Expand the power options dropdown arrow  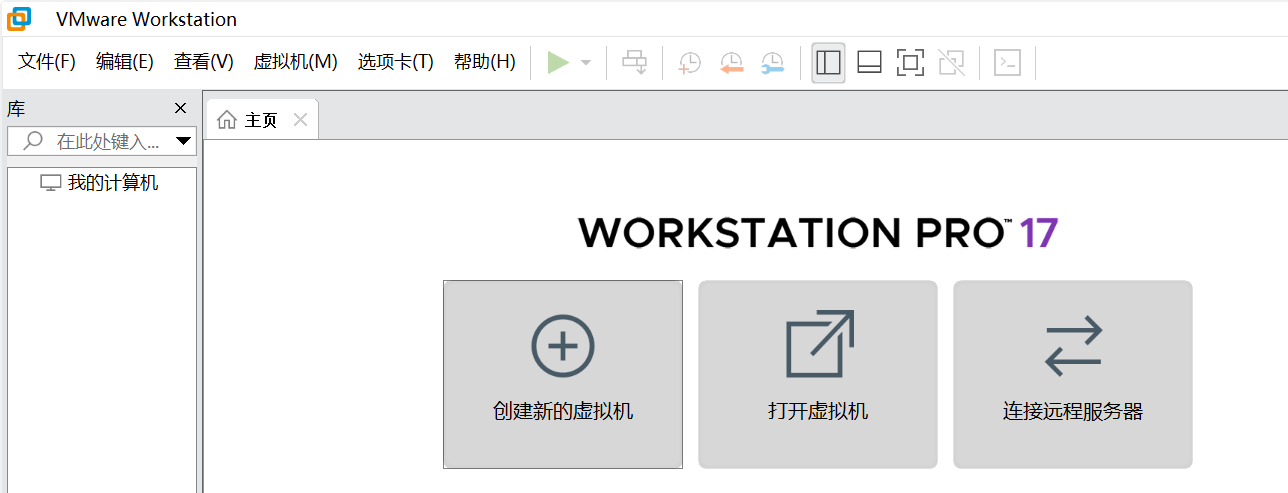click(586, 63)
